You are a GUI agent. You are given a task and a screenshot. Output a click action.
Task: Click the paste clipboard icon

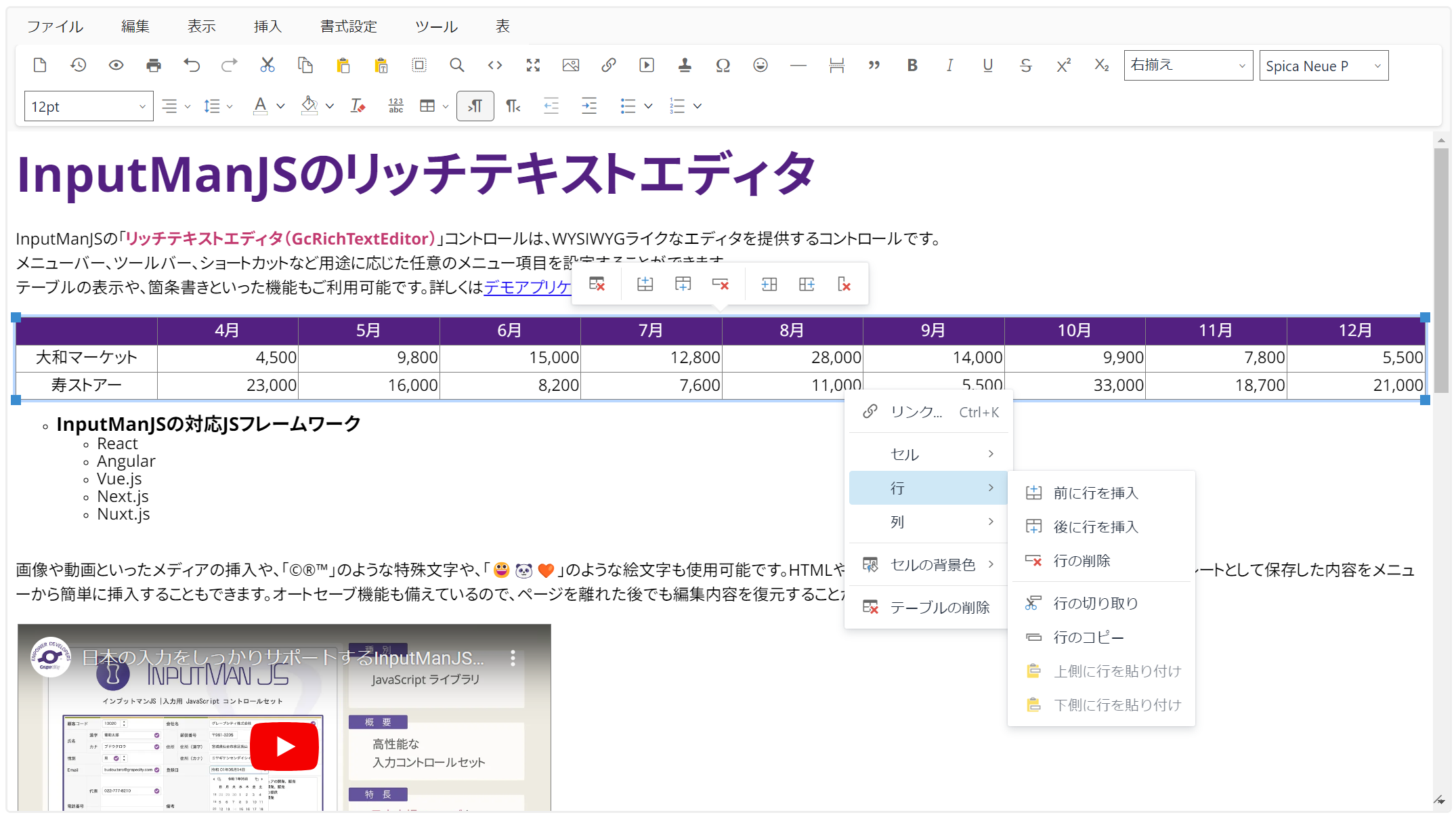coord(343,65)
